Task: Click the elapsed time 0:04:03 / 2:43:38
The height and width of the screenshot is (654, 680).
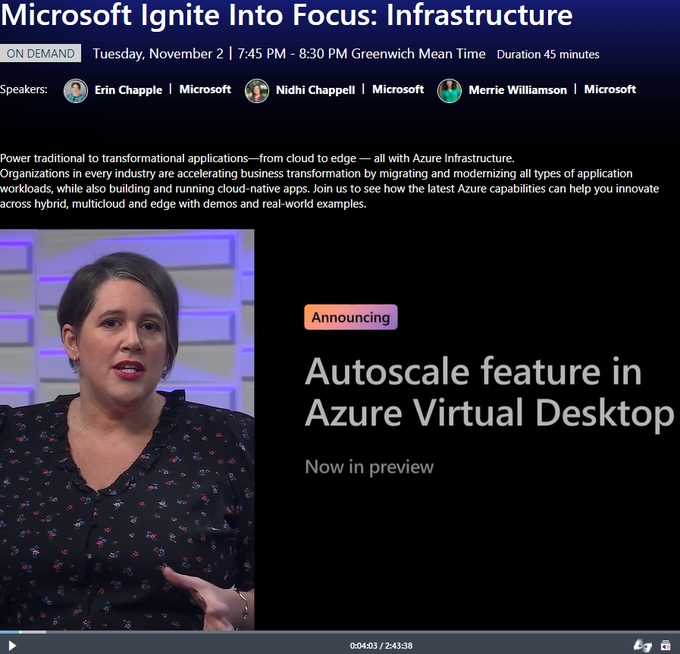Action: [x=381, y=646]
